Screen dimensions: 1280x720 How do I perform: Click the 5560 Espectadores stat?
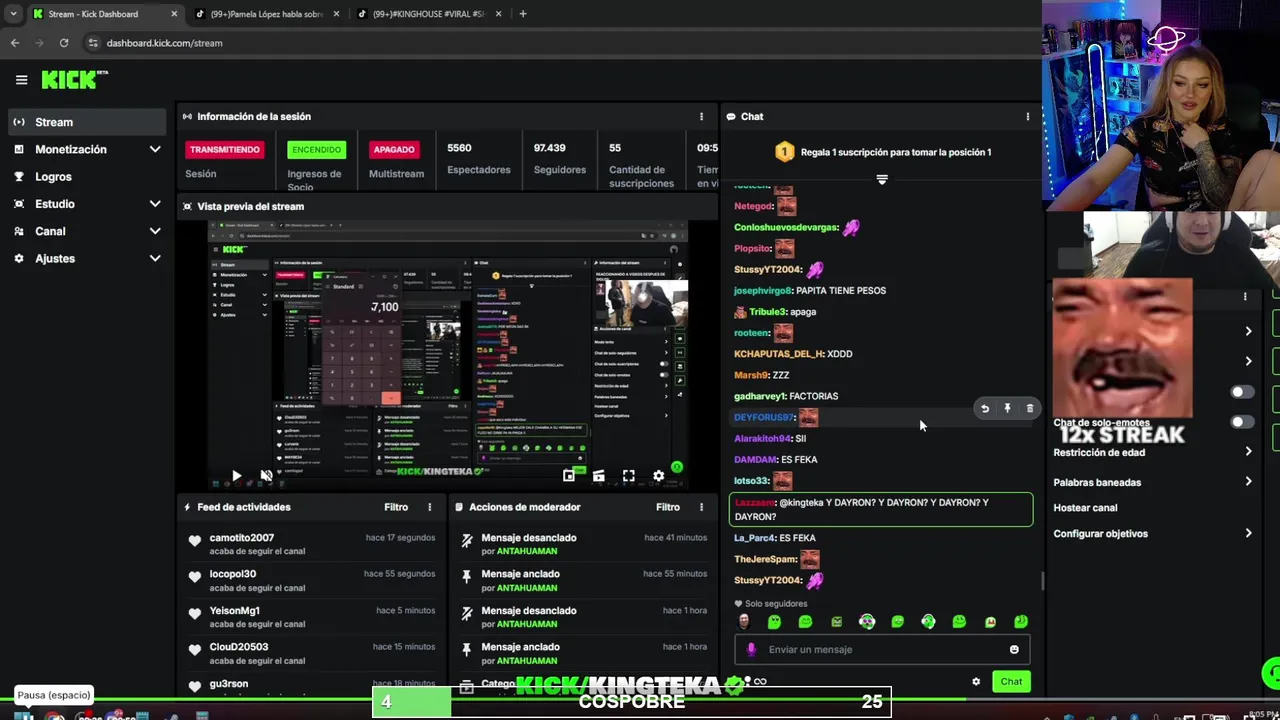(478, 158)
